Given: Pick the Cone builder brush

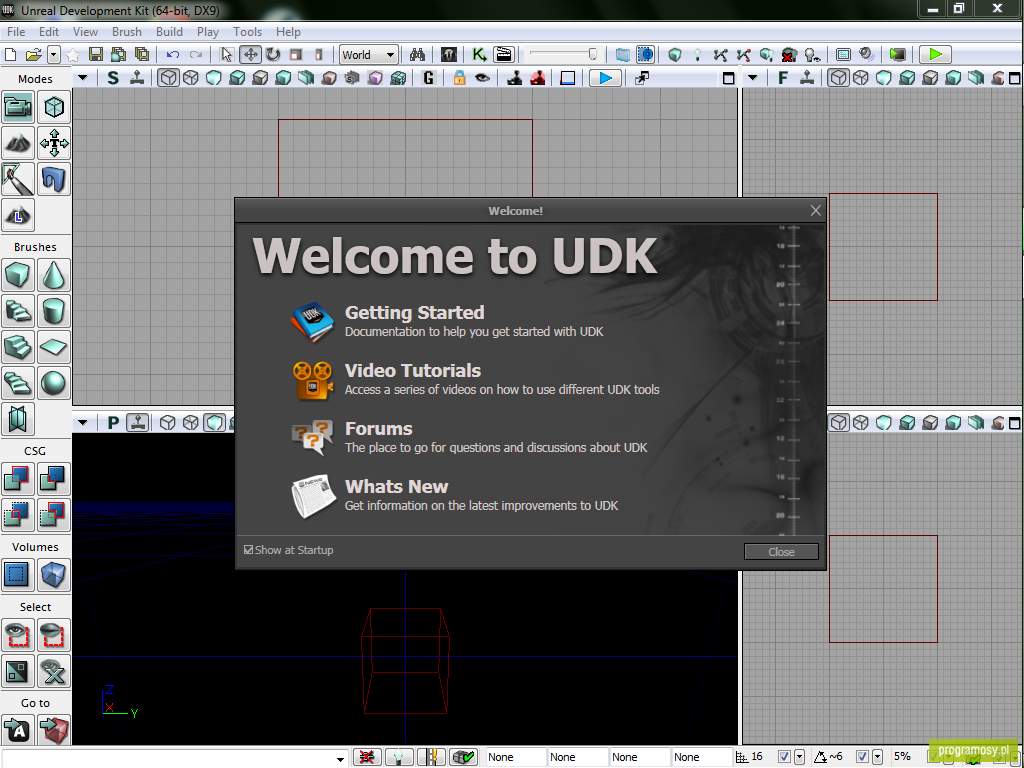Looking at the screenshot, I should (54, 275).
